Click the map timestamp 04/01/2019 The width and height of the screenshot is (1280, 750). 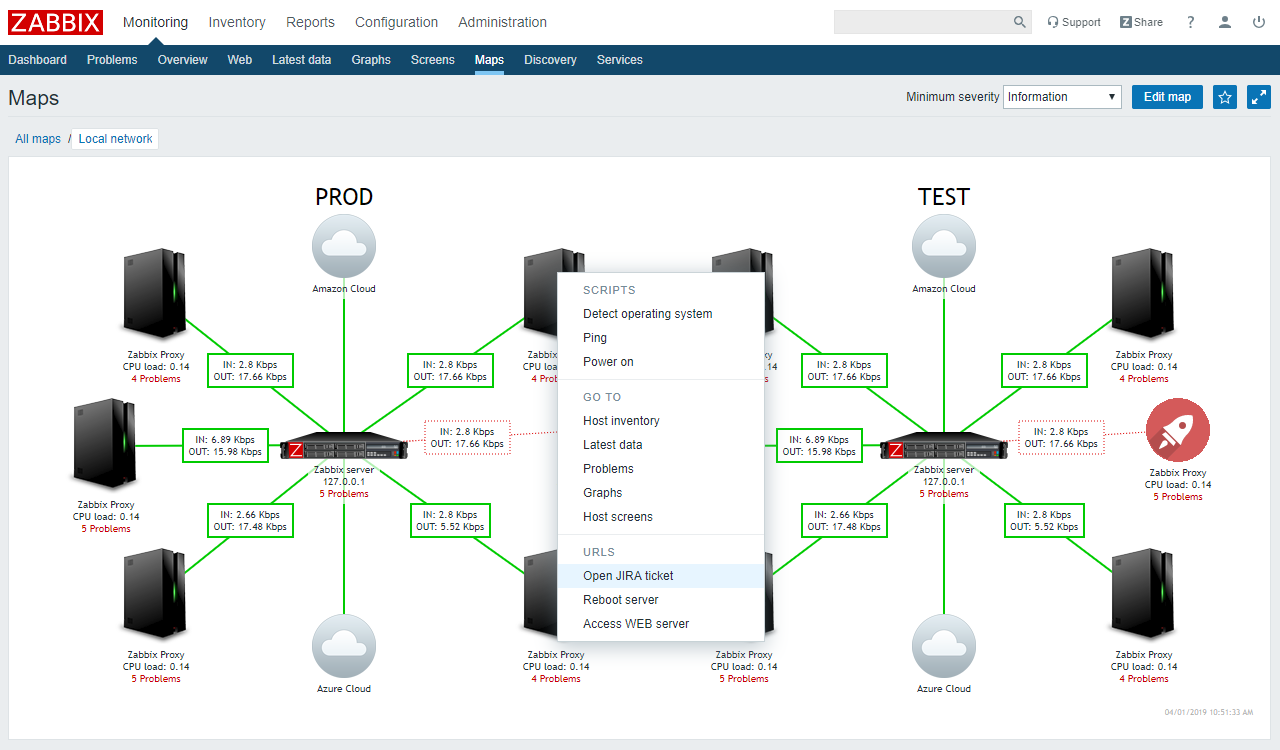[x=1209, y=712]
